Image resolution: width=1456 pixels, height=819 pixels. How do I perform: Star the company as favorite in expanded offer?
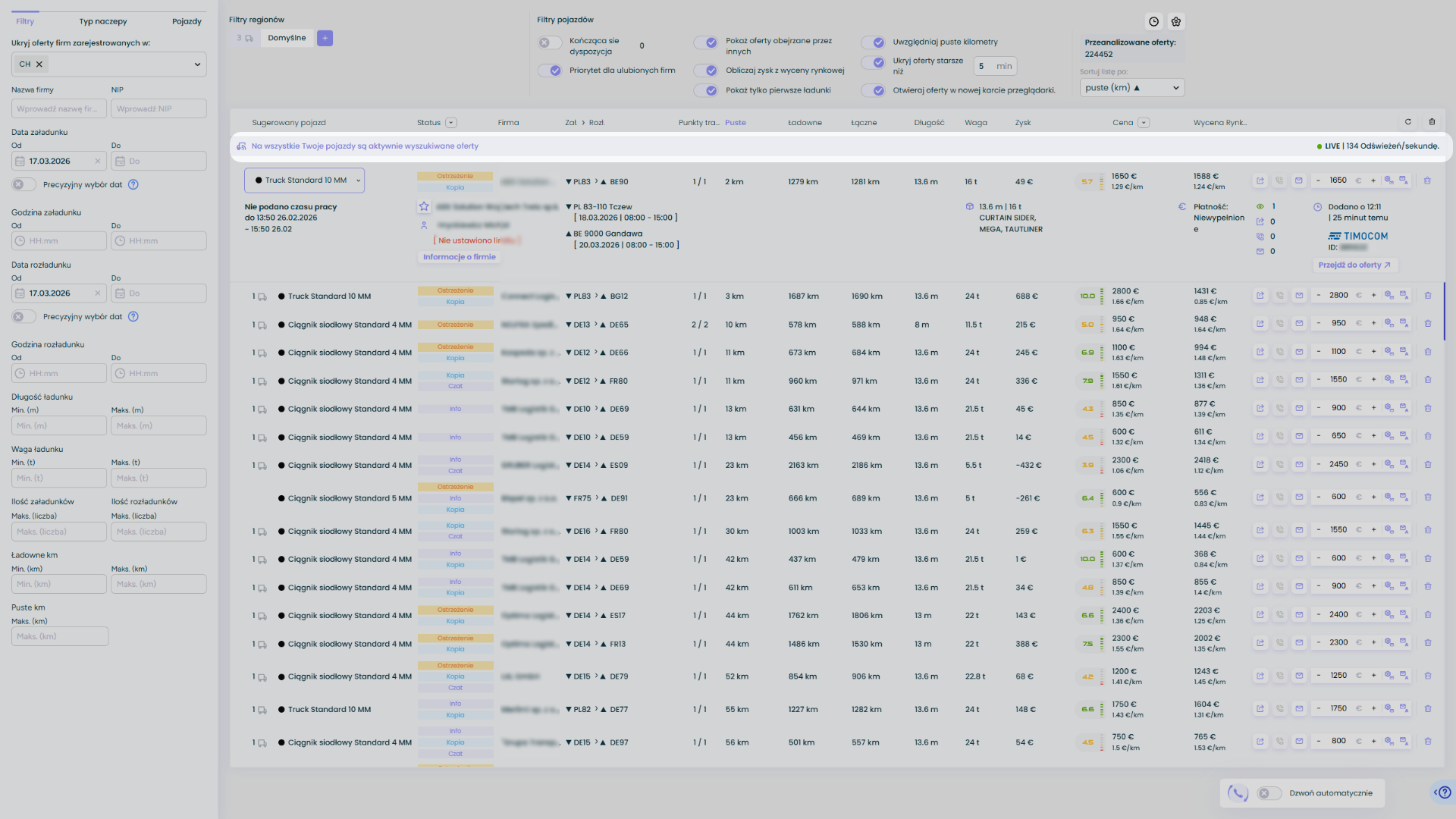coord(424,206)
